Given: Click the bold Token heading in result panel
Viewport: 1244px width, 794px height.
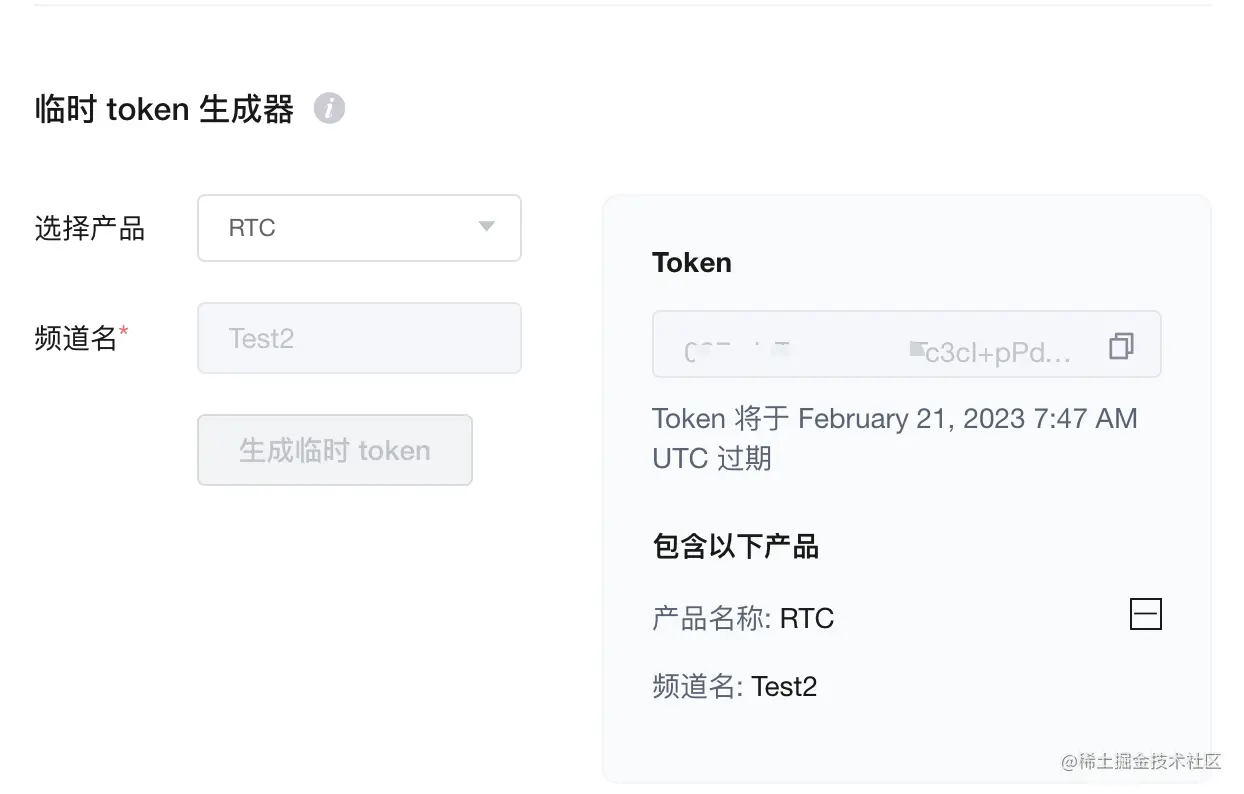Looking at the screenshot, I should point(691,262).
